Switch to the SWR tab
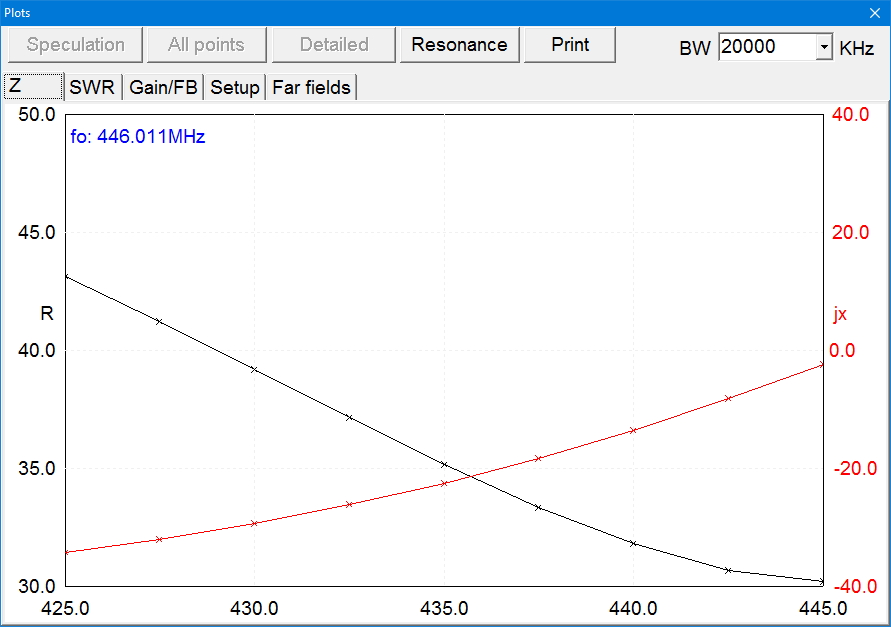Image resolution: width=891 pixels, height=627 pixels. (92, 88)
